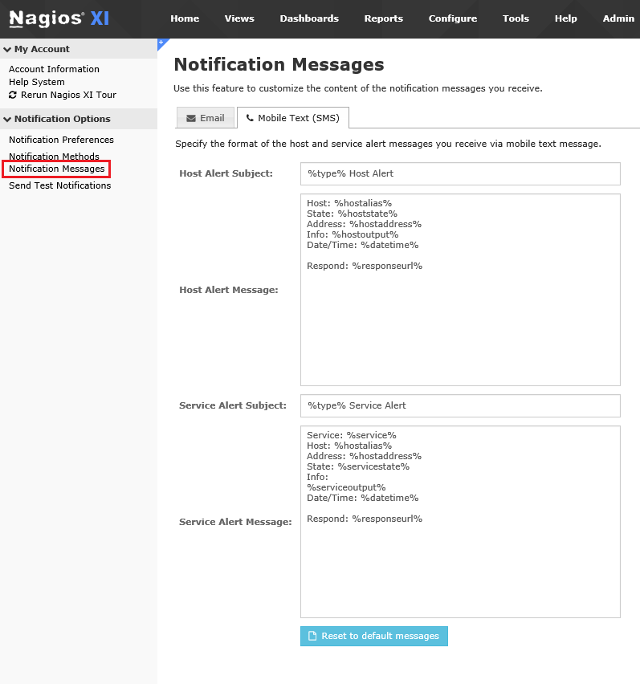This screenshot has width=640, height=684.
Task: Open Account Information link
Action: [54, 69]
